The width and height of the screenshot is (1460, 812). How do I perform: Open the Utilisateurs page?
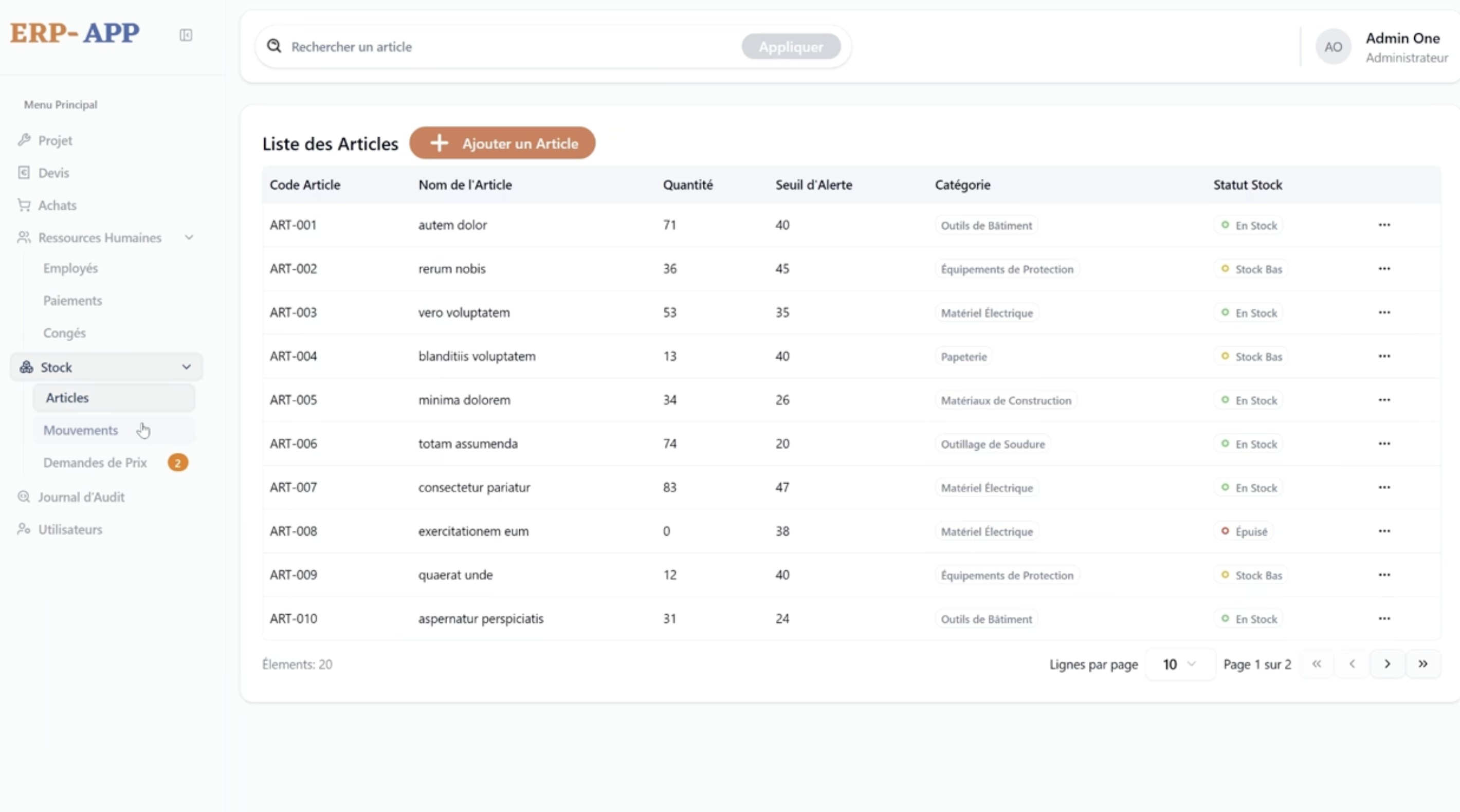70,529
